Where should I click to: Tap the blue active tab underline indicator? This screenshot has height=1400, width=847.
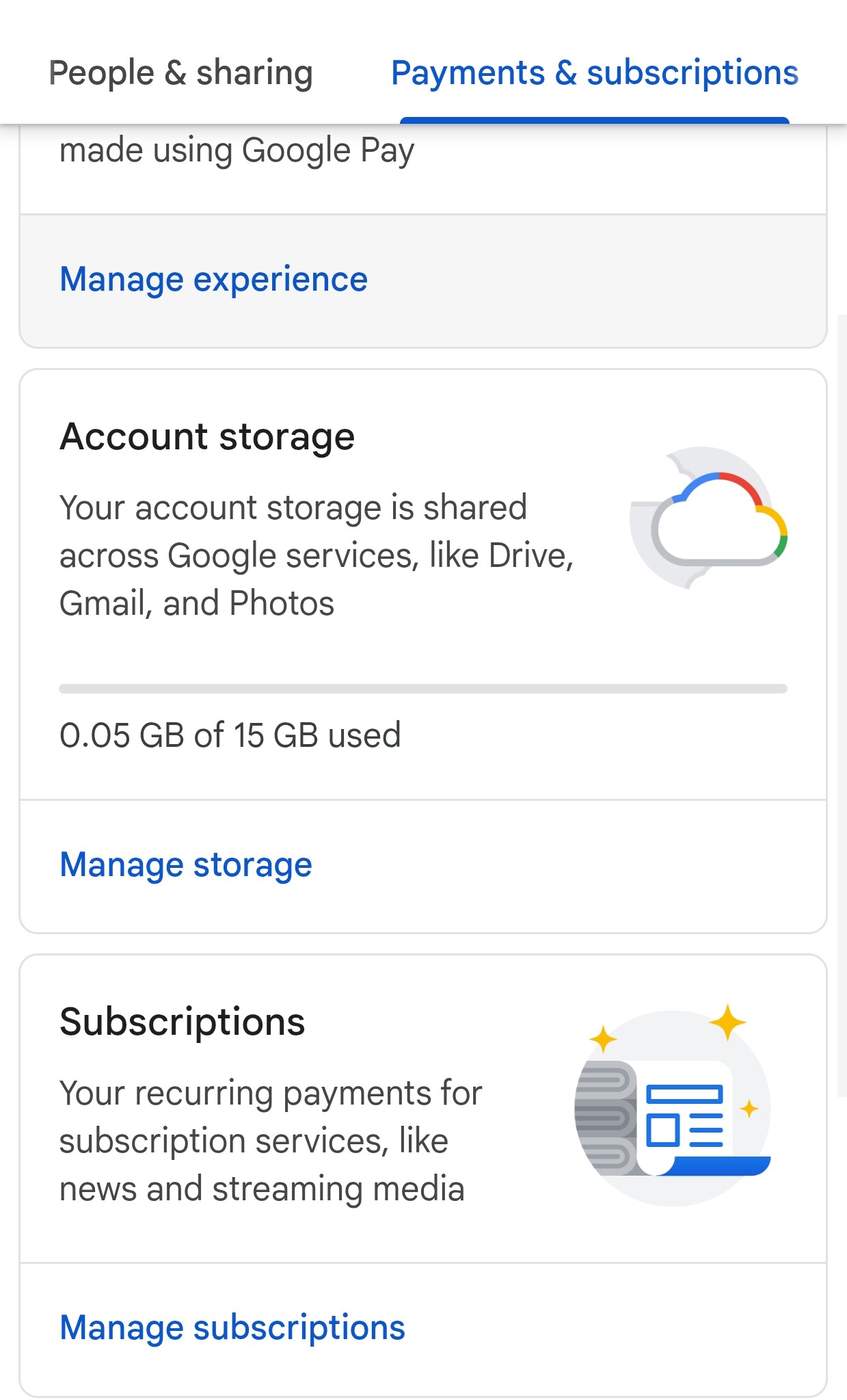tap(594, 120)
